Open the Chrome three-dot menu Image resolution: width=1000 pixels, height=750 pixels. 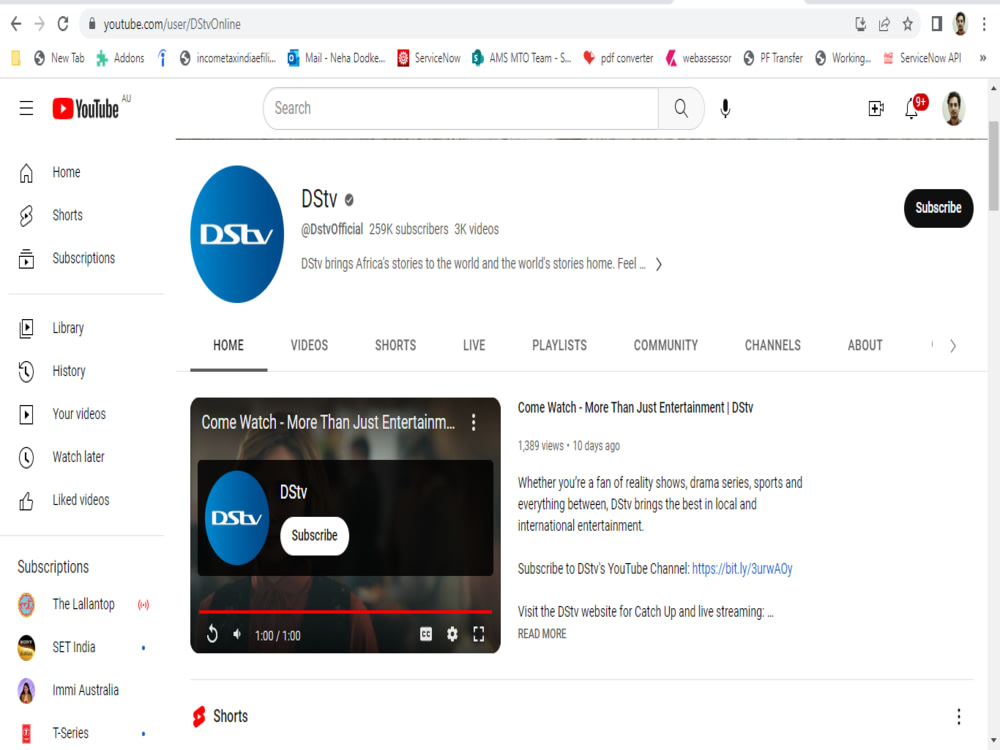point(984,24)
